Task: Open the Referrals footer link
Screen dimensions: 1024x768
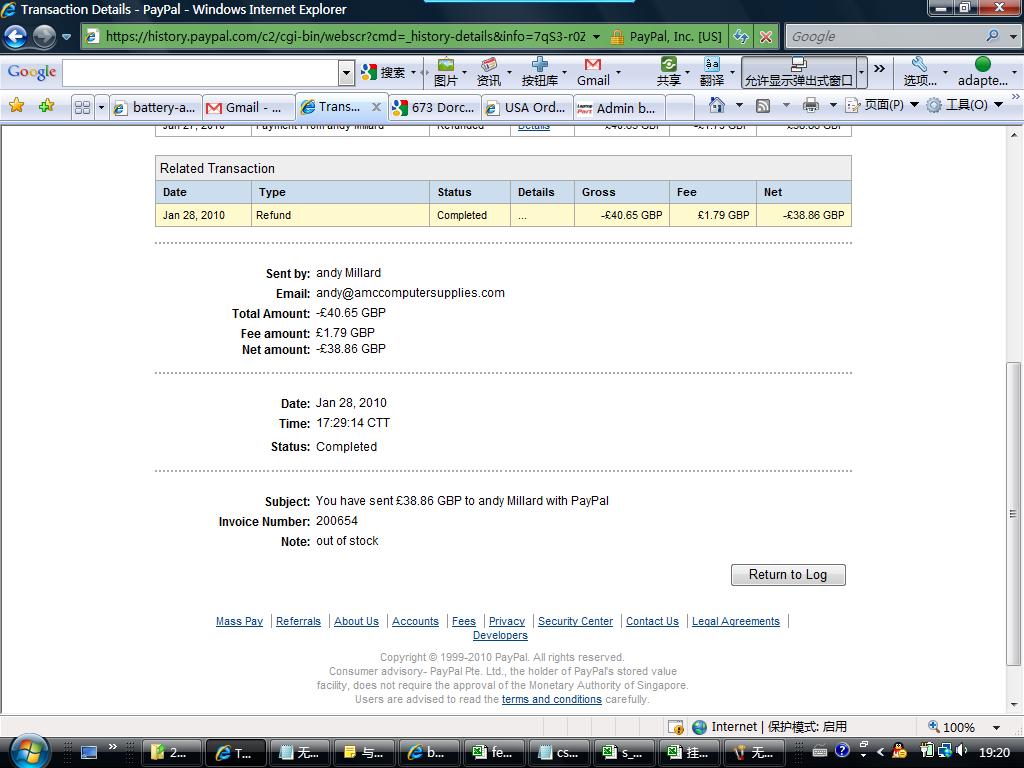Action: point(298,621)
